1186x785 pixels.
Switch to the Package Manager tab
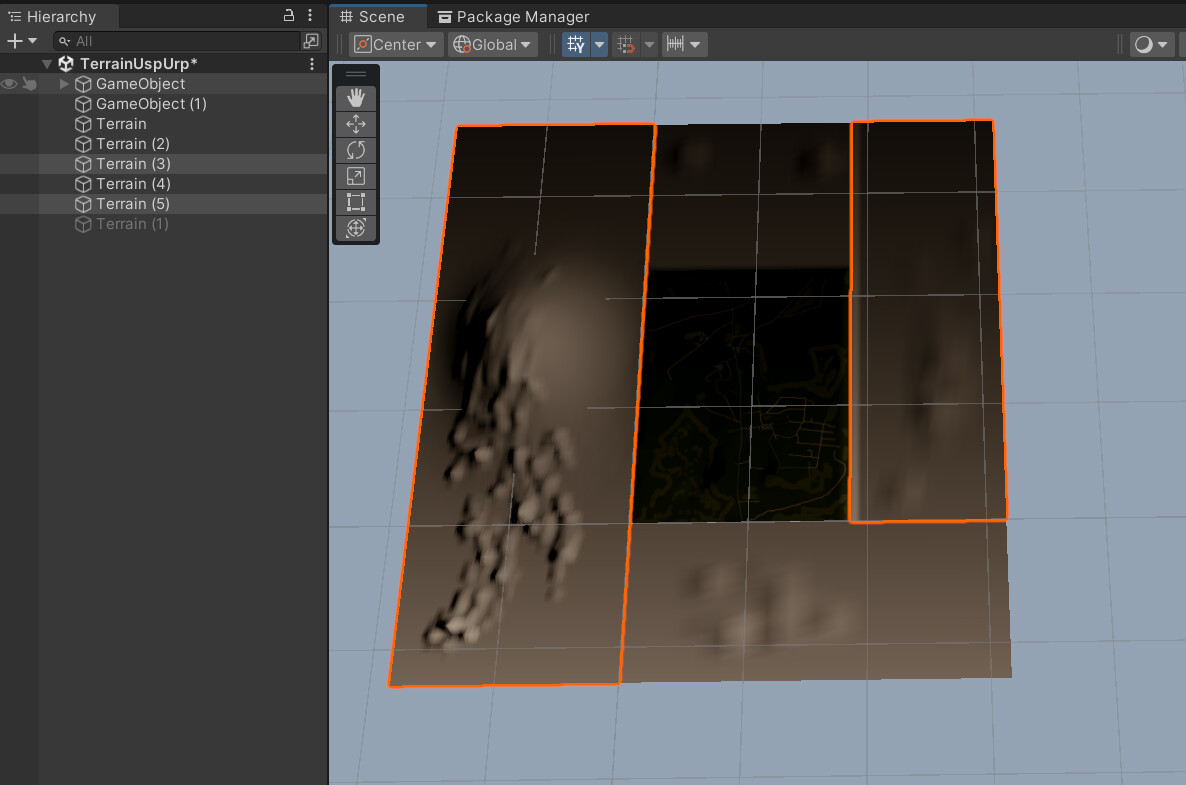point(513,16)
